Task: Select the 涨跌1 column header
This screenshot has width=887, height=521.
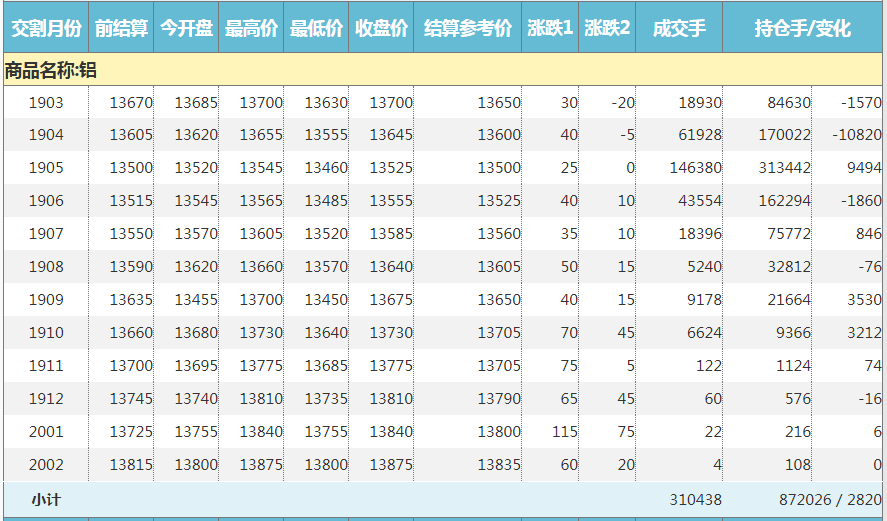Action: coord(550,28)
